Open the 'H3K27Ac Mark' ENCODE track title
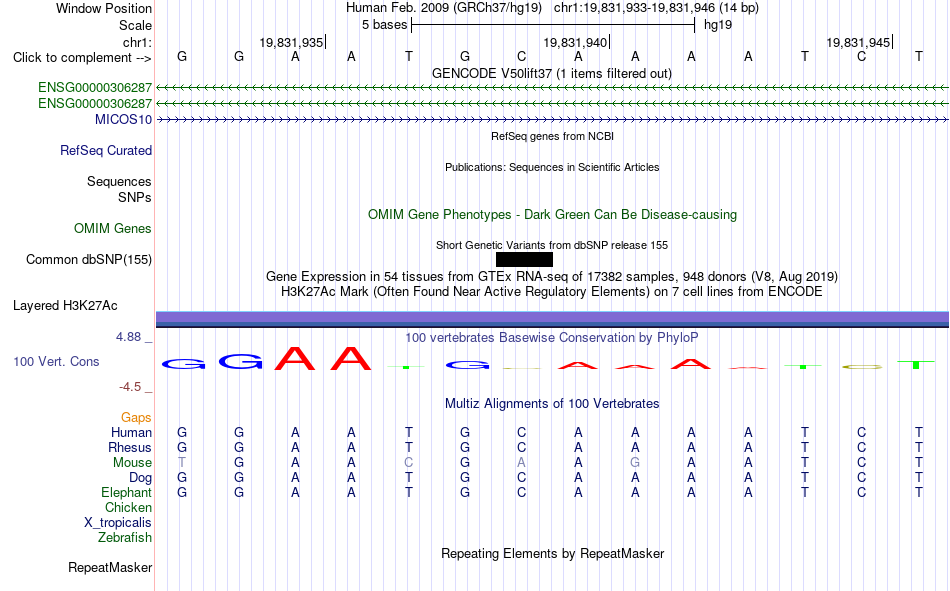Image resolution: width=950 pixels, height=591 pixels. 552,292
